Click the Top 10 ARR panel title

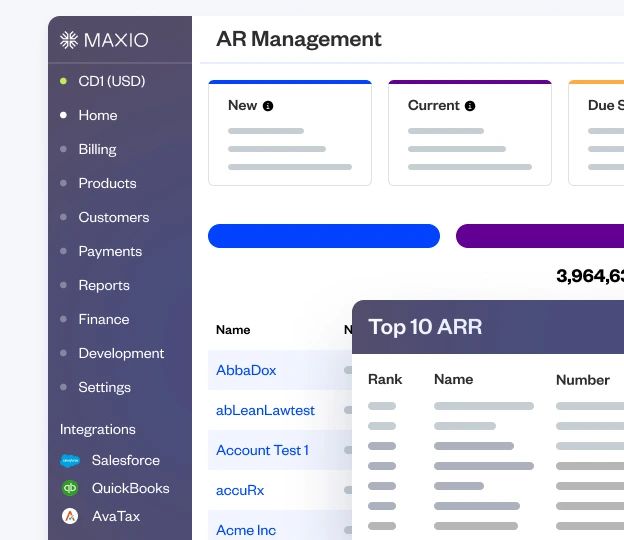[x=425, y=327]
